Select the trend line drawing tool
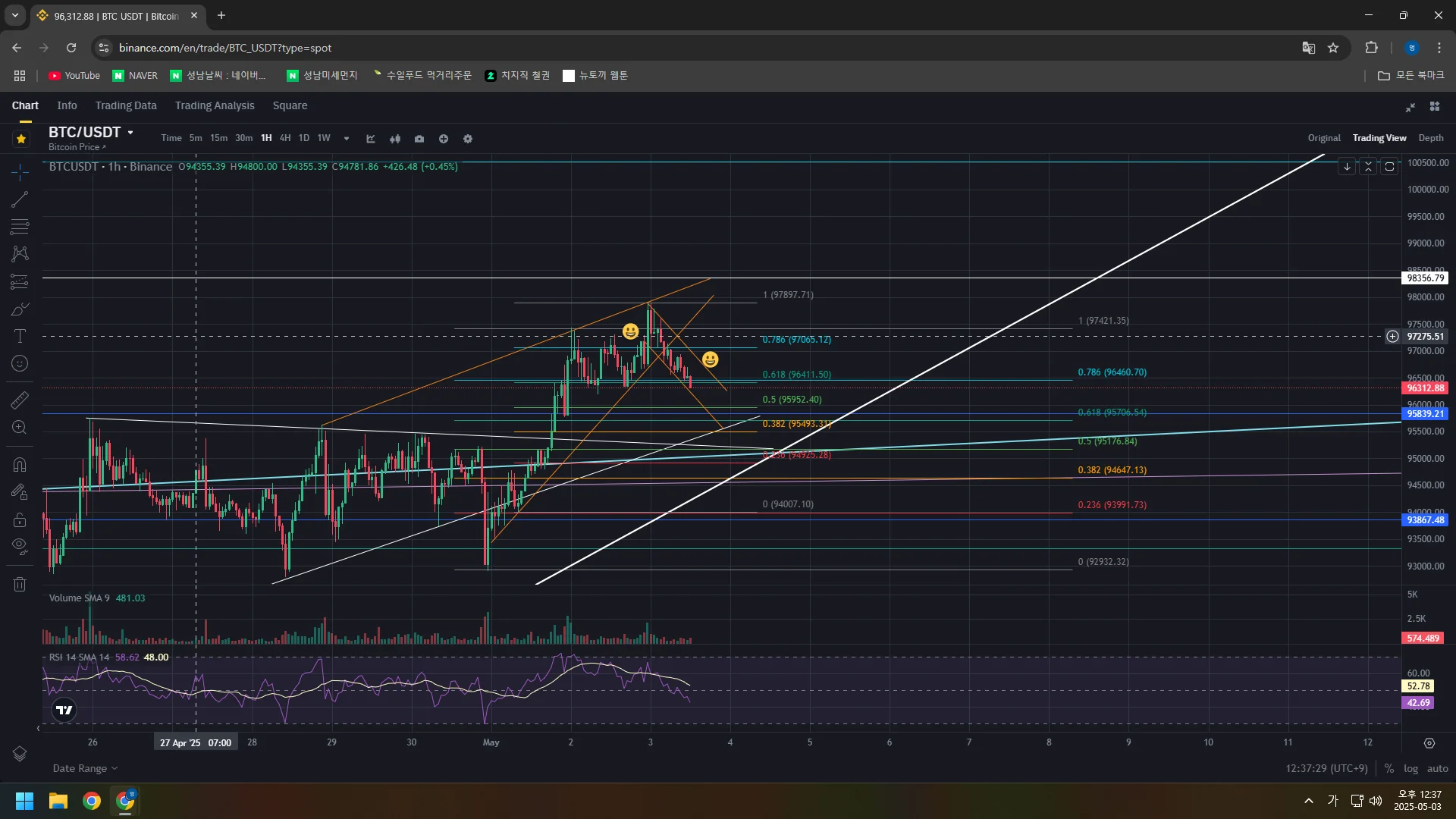This screenshot has height=819, width=1456. (20, 199)
